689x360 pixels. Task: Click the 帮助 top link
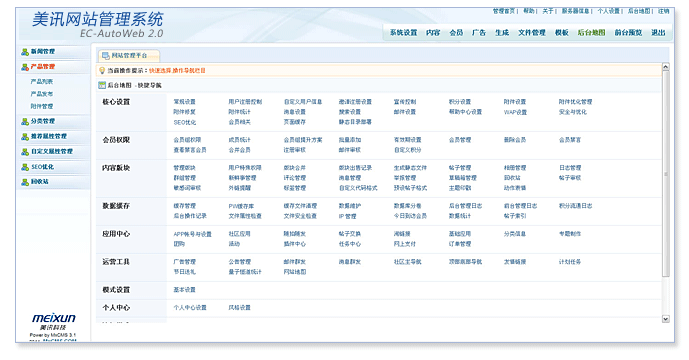pyautogui.click(x=529, y=11)
